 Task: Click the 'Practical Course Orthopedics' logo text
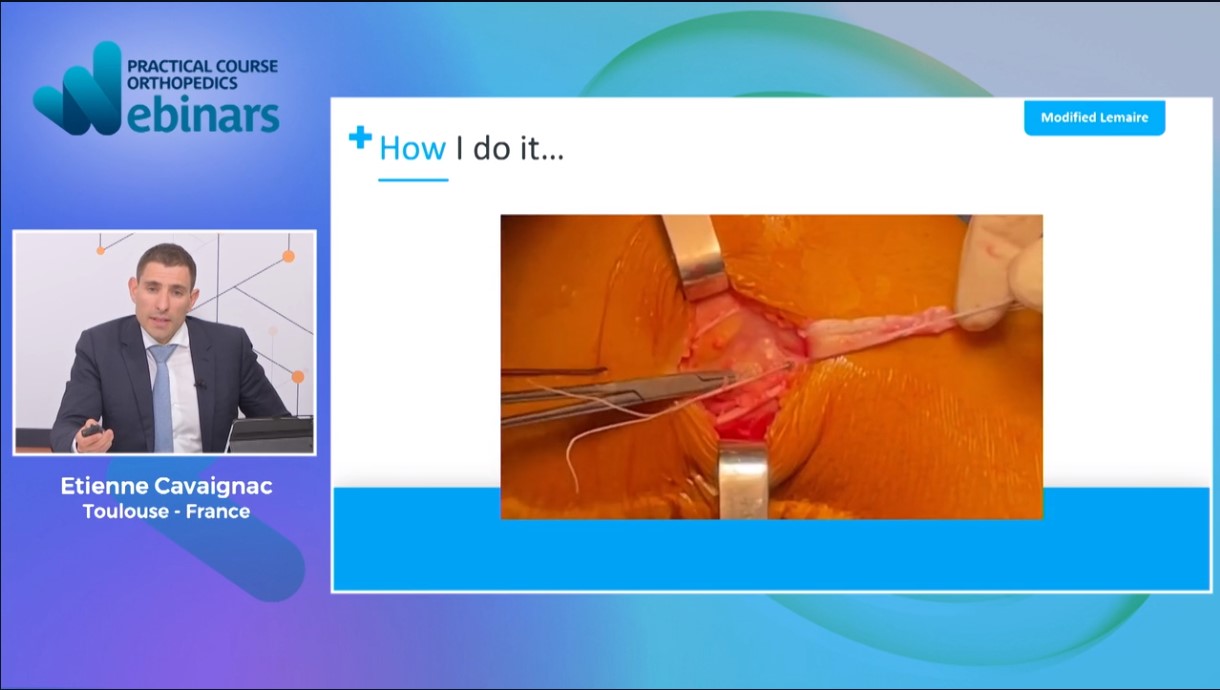click(x=202, y=76)
